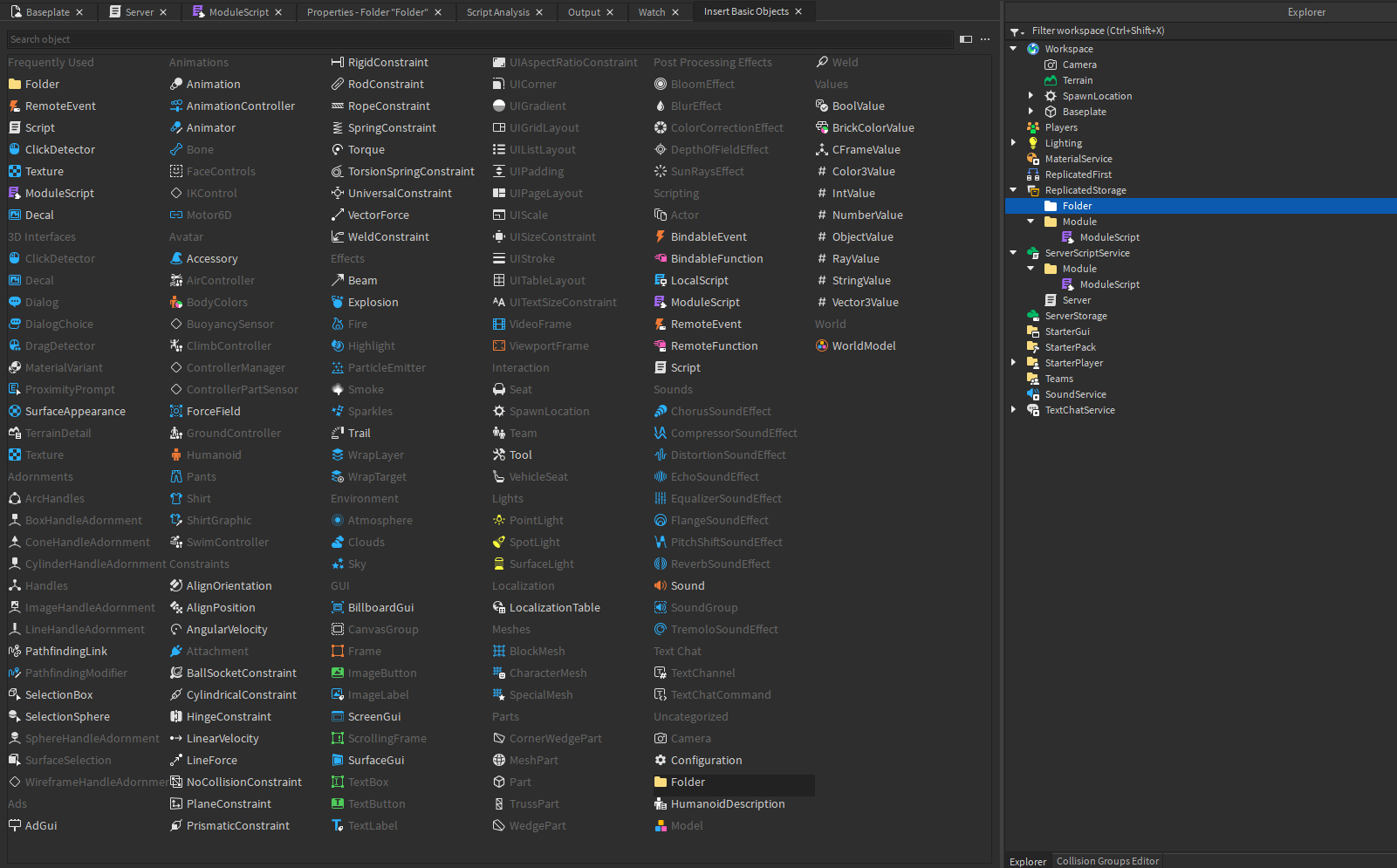Click the BindableEvent lightning icon
The height and width of the screenshot is (868, 1397).
661,237
